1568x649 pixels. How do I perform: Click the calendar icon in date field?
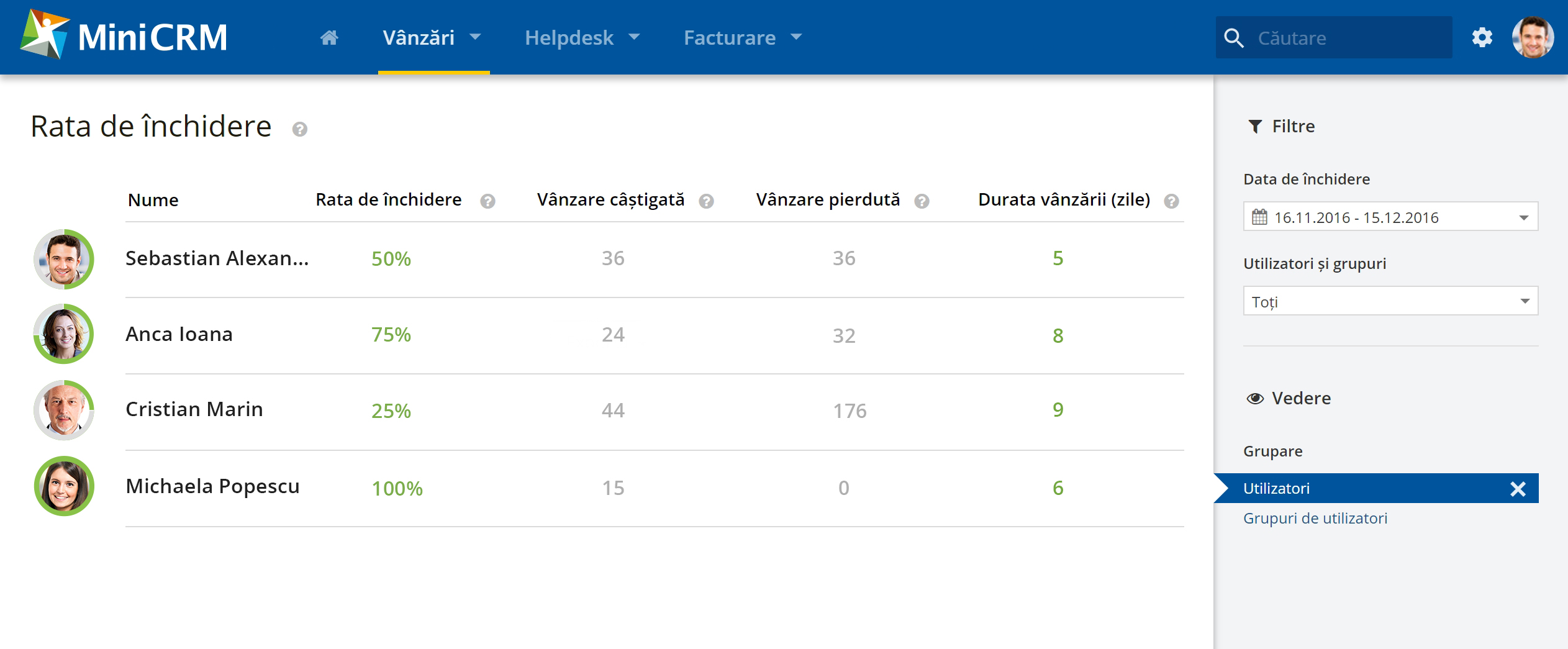click(x=1259, y=217)
